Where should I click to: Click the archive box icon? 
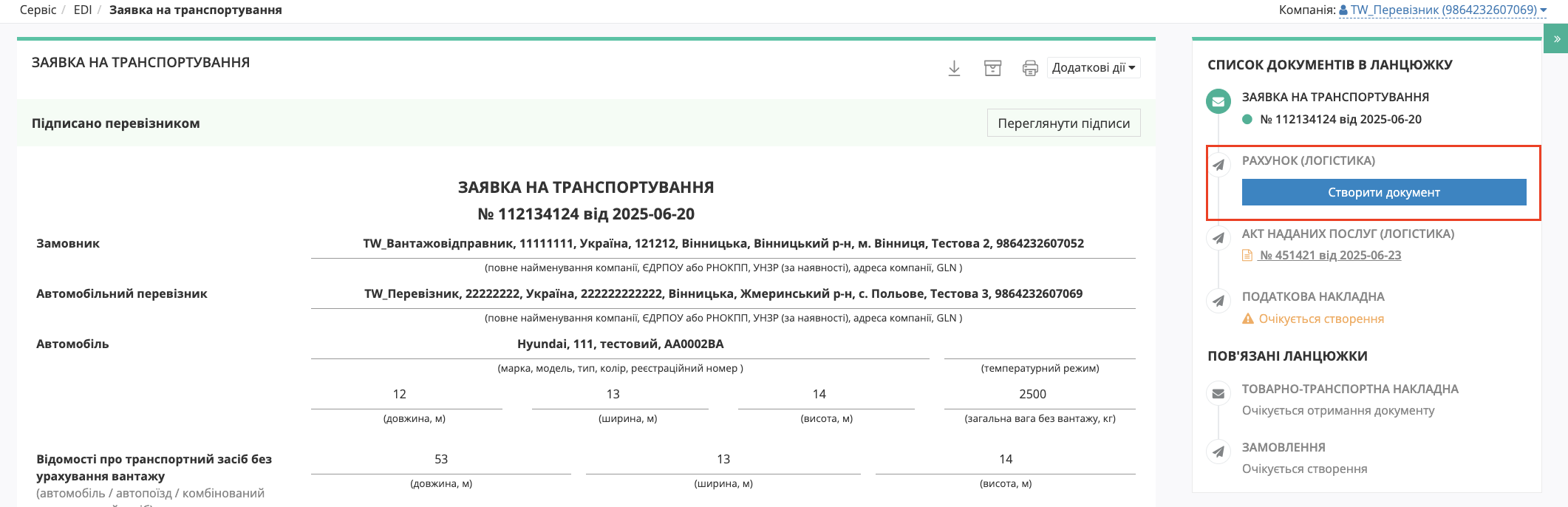[992, 68]
